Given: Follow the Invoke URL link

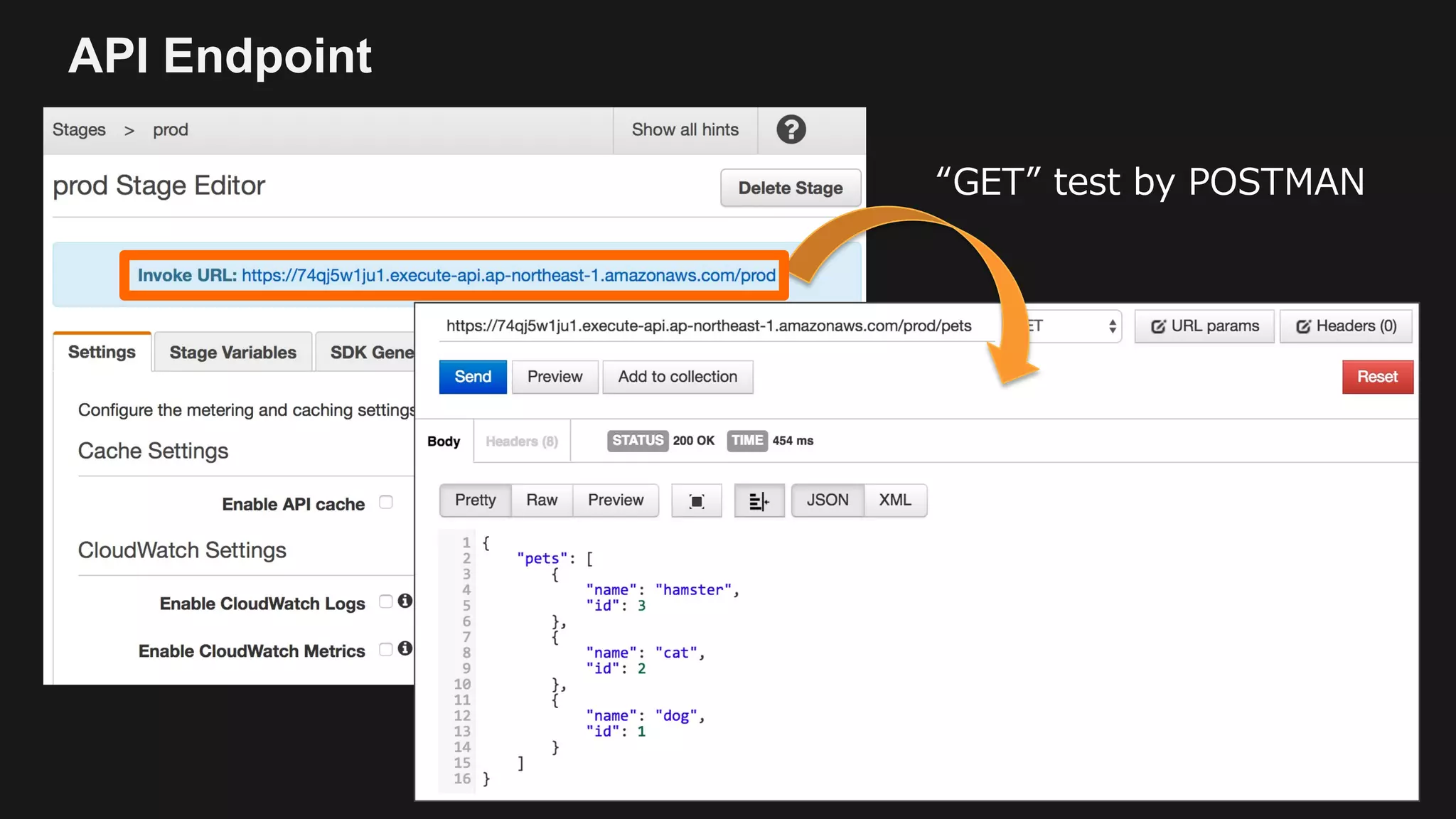Looking at the screenshot, I should pyautogui.click(x=508, y=276).
